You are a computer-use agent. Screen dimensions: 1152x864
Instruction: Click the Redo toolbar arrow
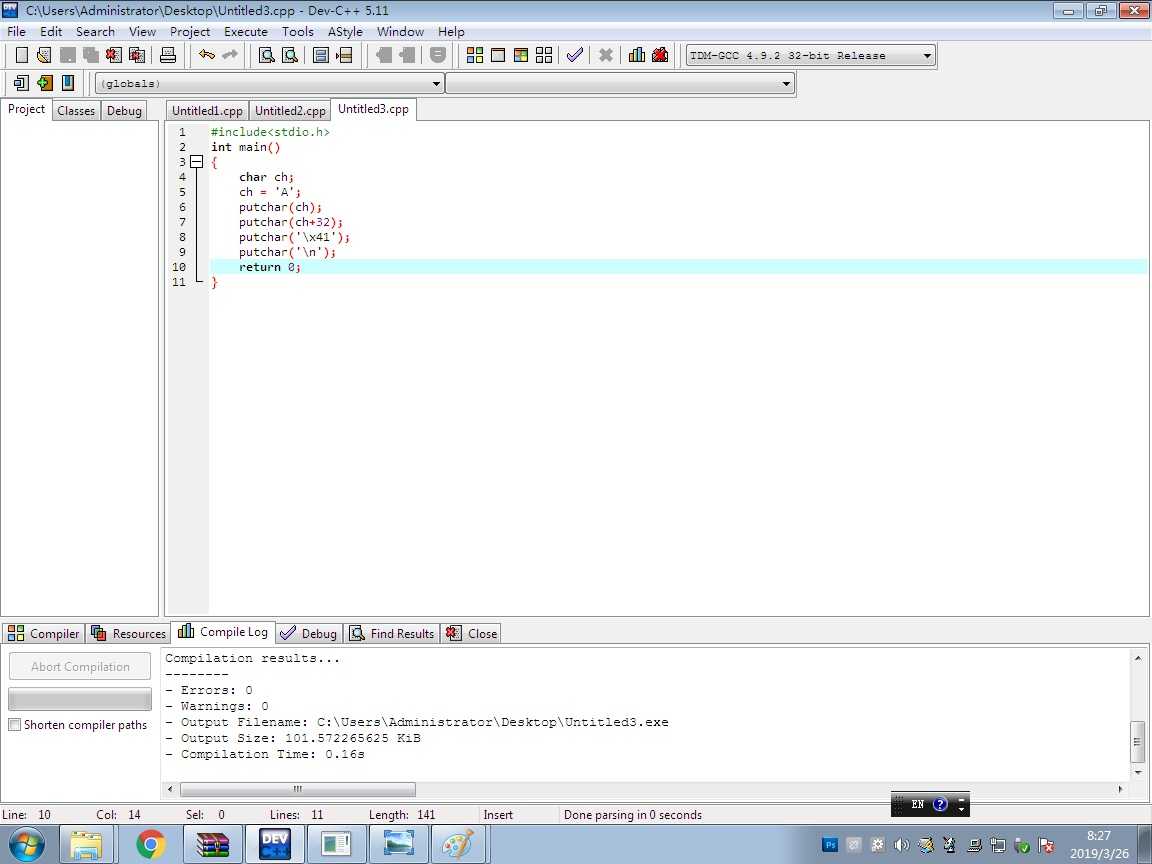(230, 55)
